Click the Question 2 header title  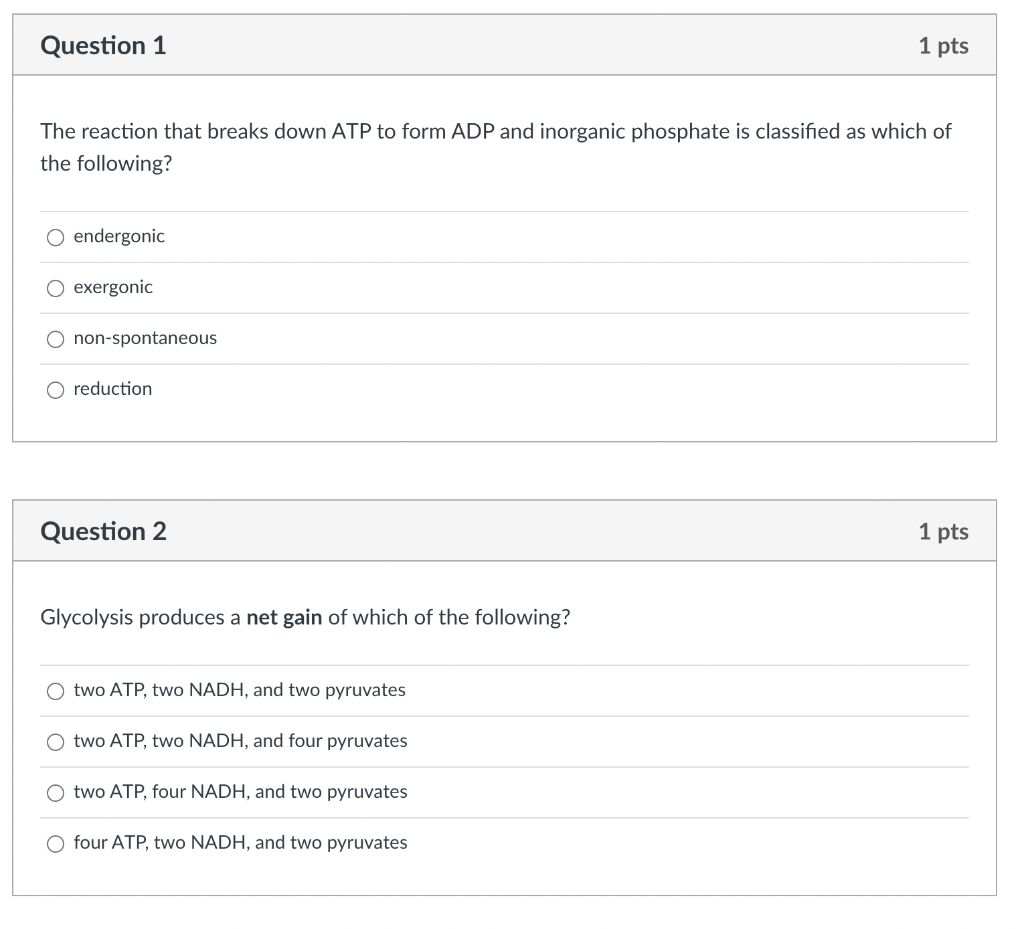pyautogui.click(x=103, y=531)
